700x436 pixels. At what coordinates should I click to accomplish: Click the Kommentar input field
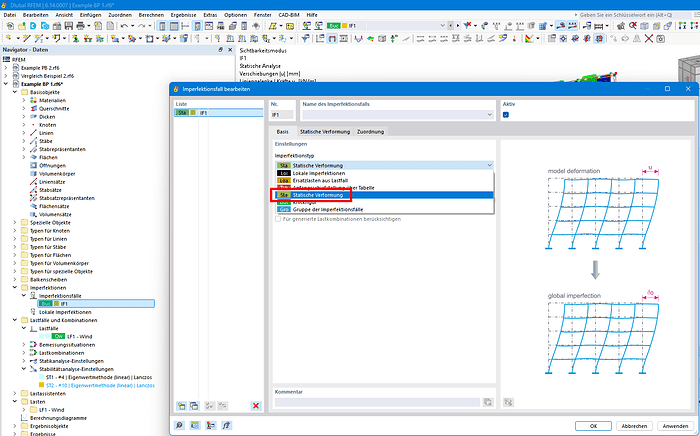377,402
